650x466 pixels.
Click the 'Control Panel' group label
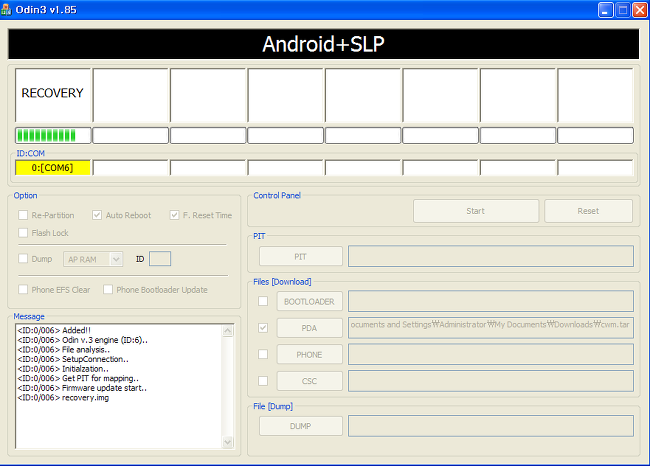tap(277, 195)
